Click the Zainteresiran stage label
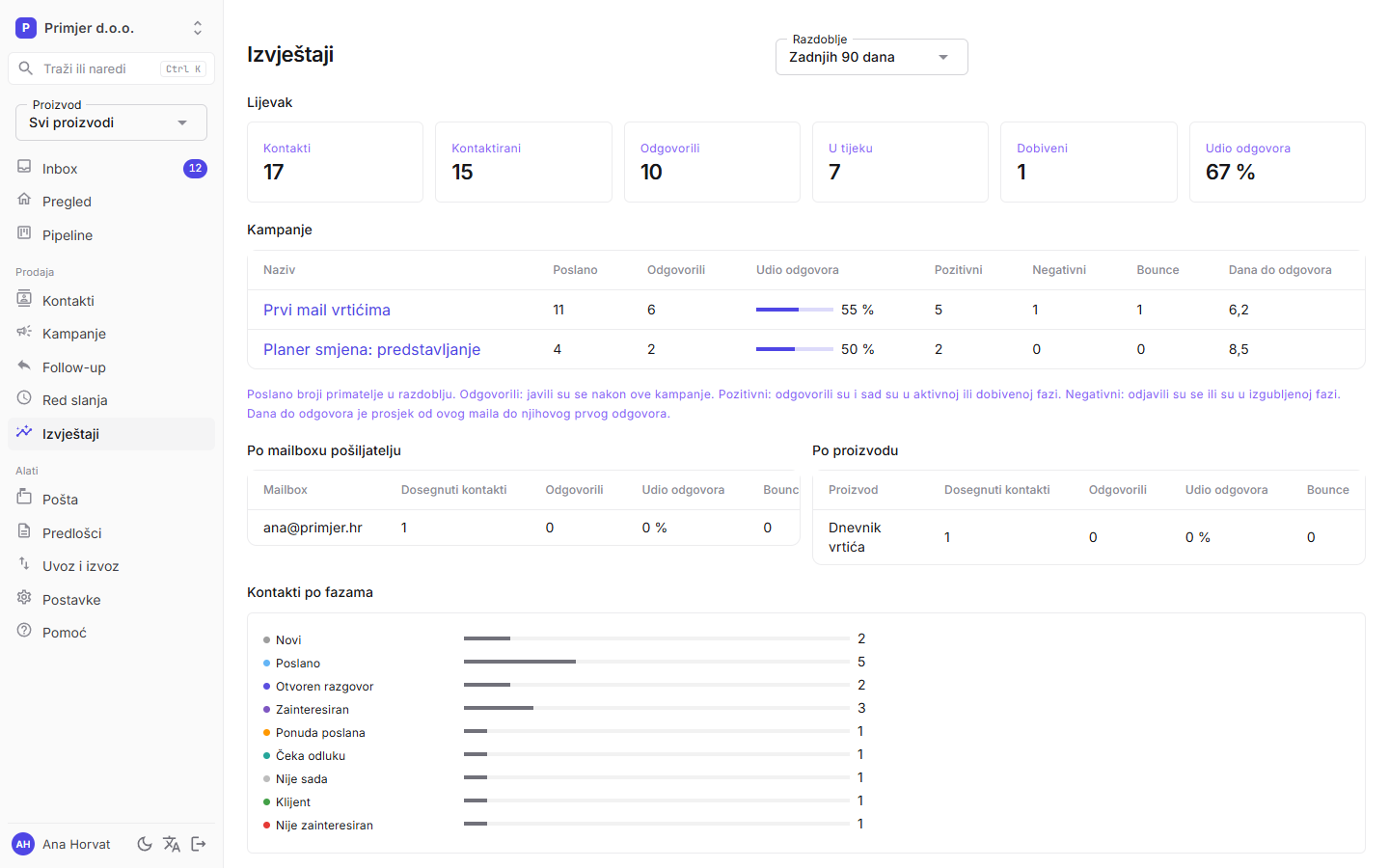Viewport: 1389px width, 868px height. (x=313, y=710)
